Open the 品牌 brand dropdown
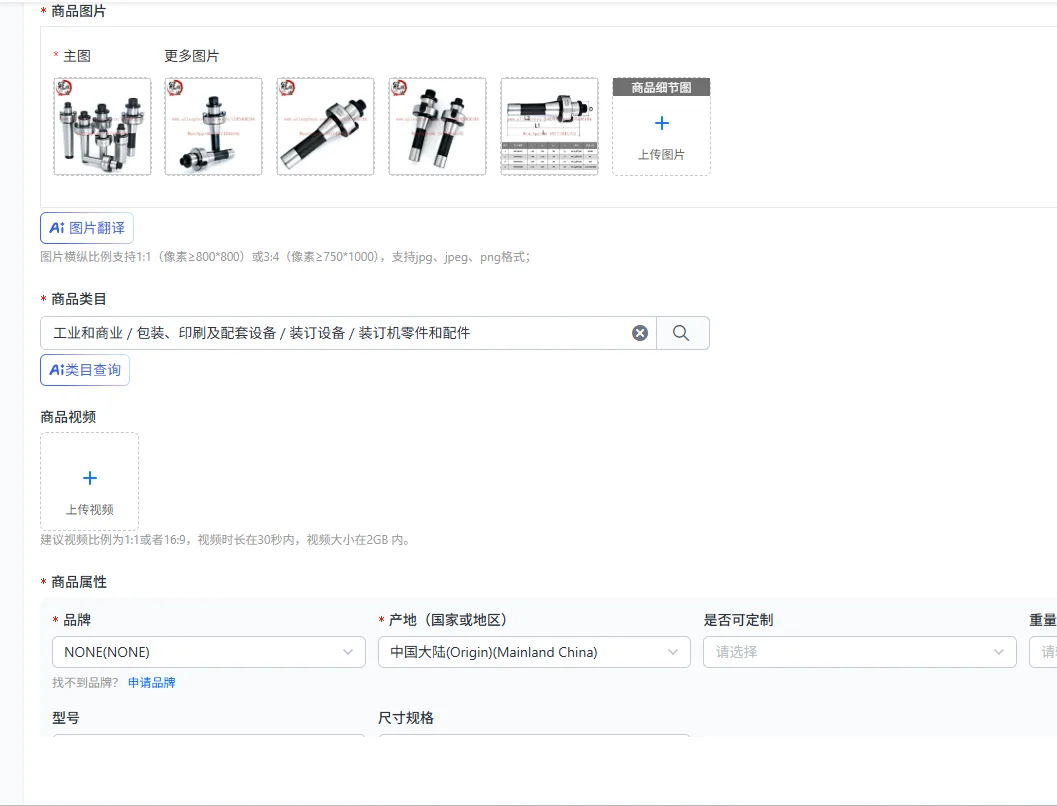 209,652
